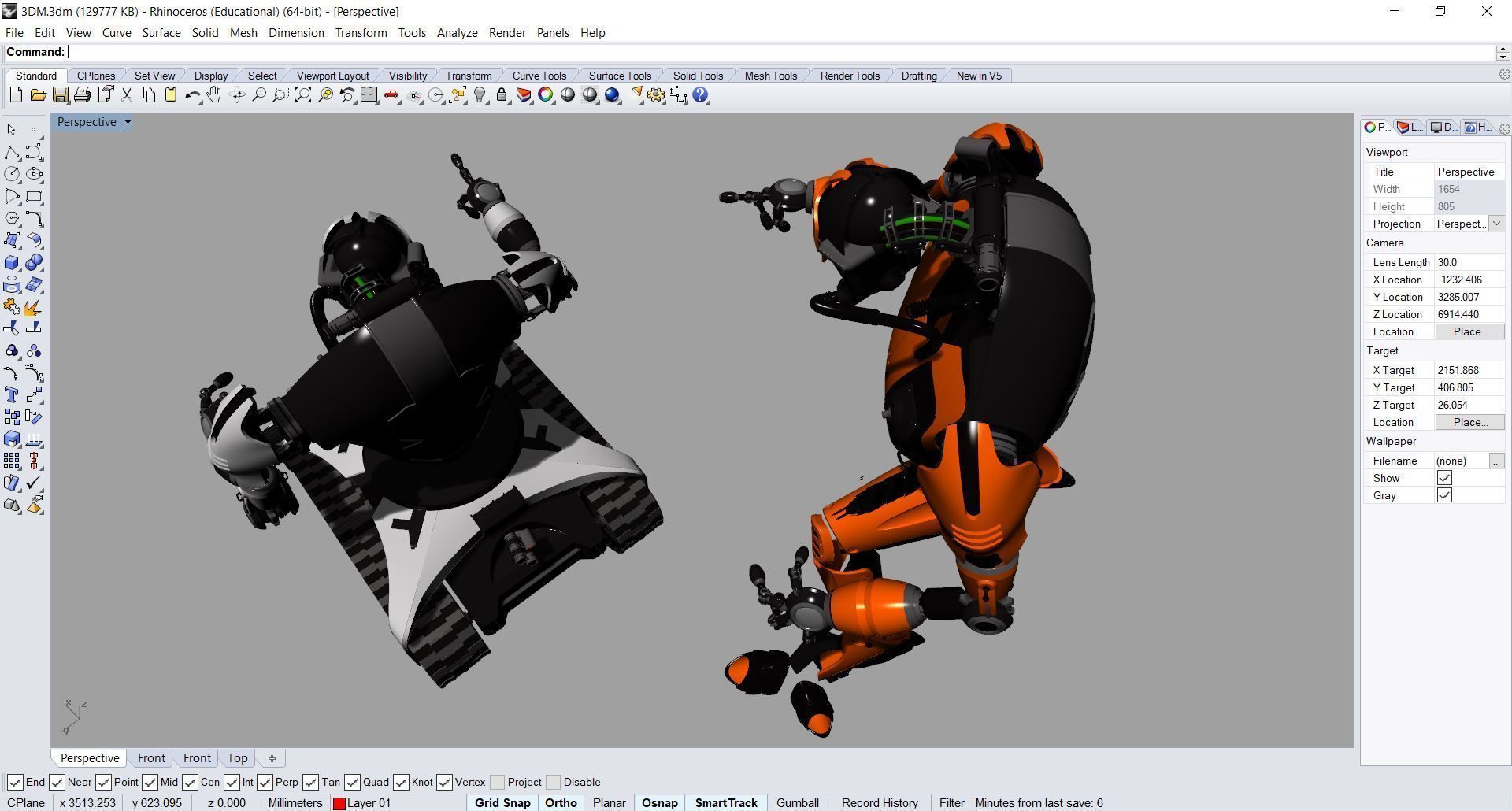Click the four-viewport layout icon
The image size is (1512, 811).
tap(369, 95)
